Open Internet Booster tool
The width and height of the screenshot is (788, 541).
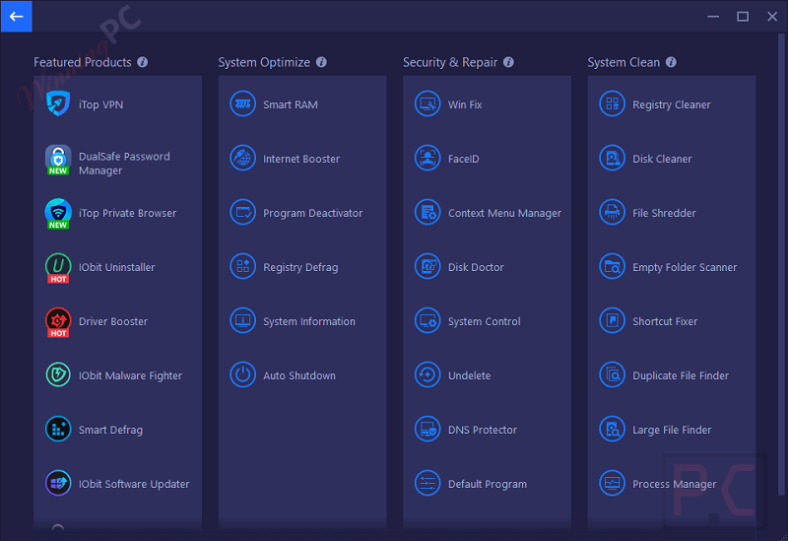[x=301, y=159]
